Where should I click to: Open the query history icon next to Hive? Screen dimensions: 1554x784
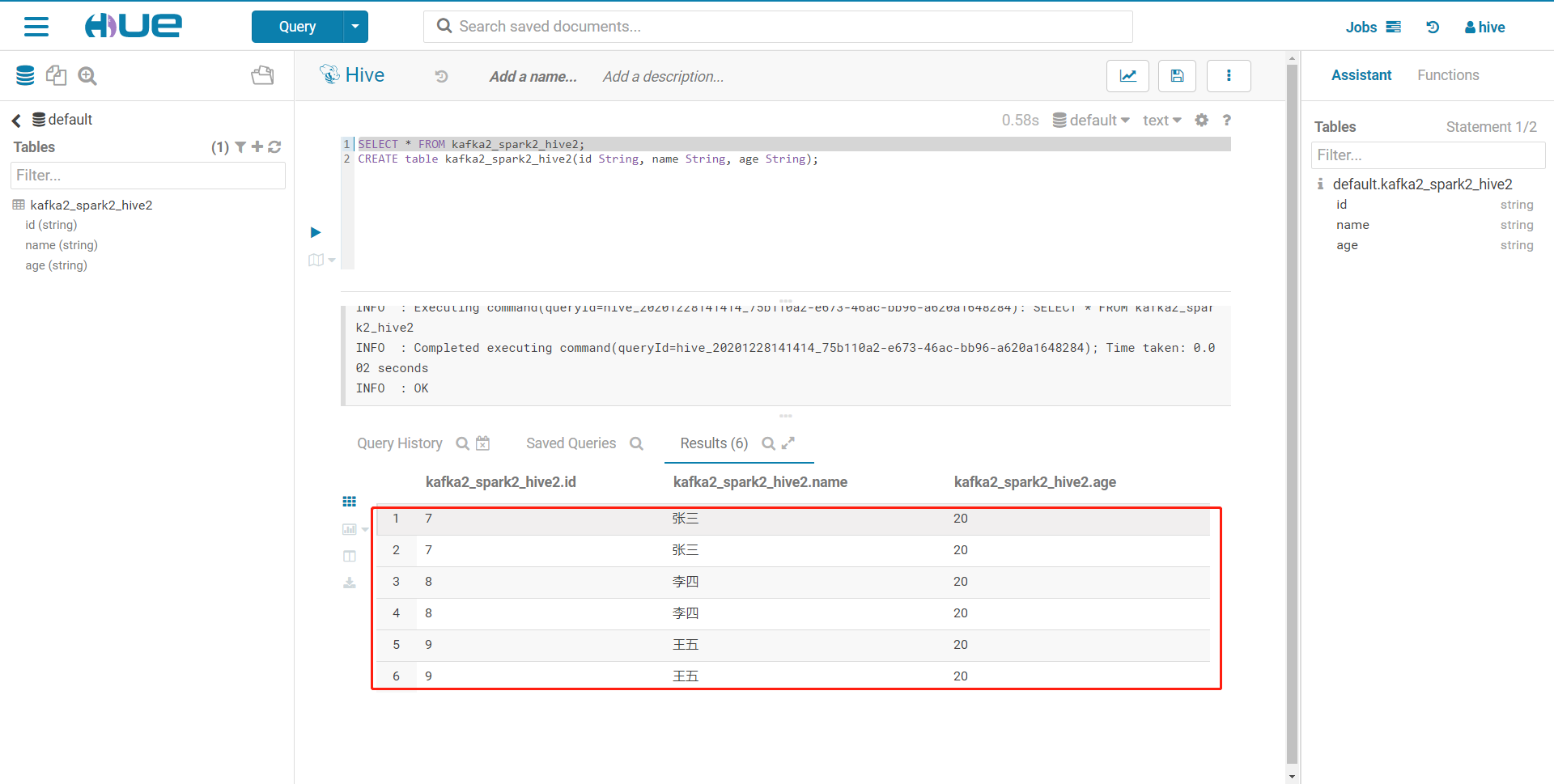[441, 76]
